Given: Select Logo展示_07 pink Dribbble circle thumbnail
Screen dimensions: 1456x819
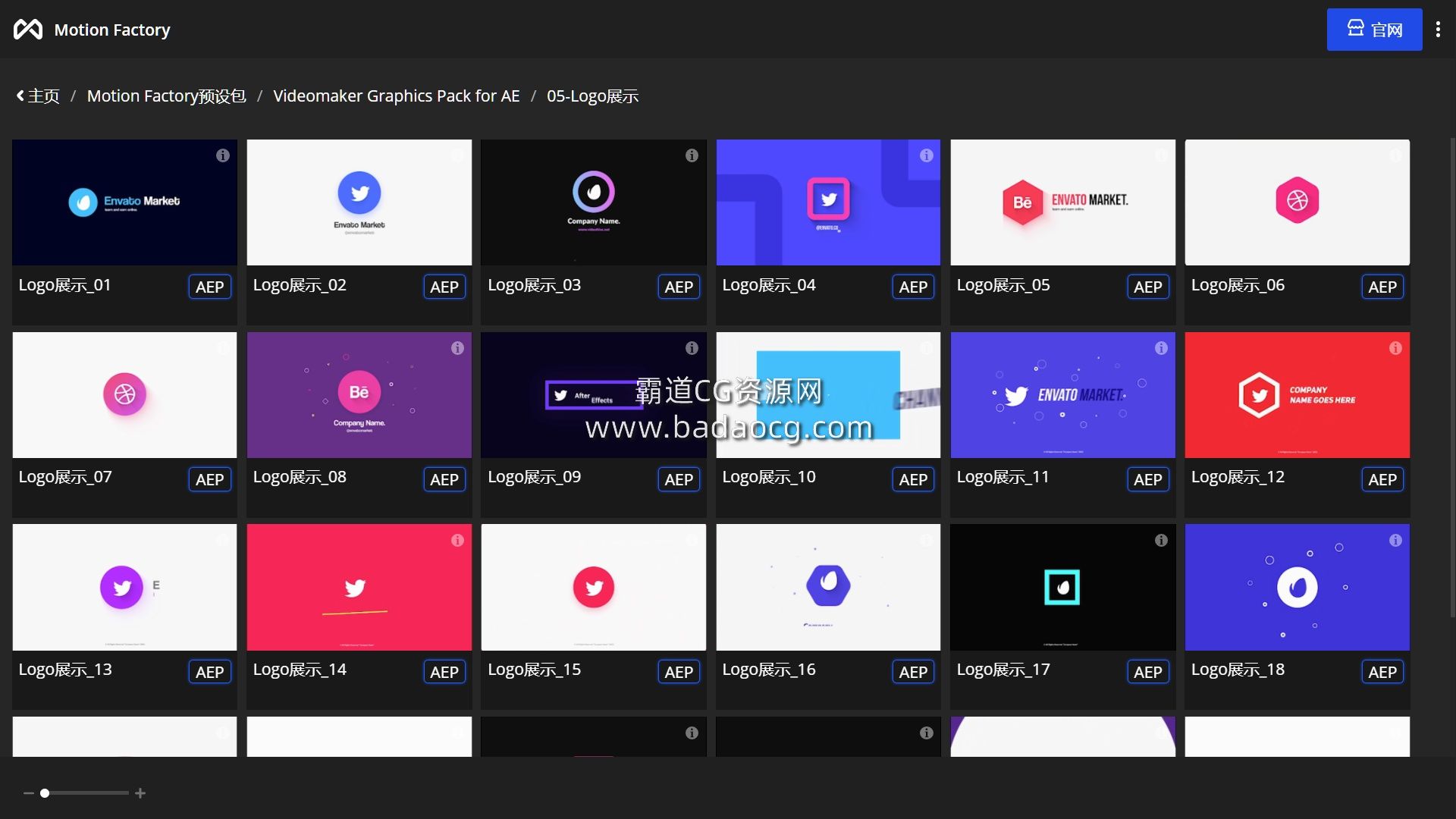Looking at the screenshot, I should coord(124,395).
